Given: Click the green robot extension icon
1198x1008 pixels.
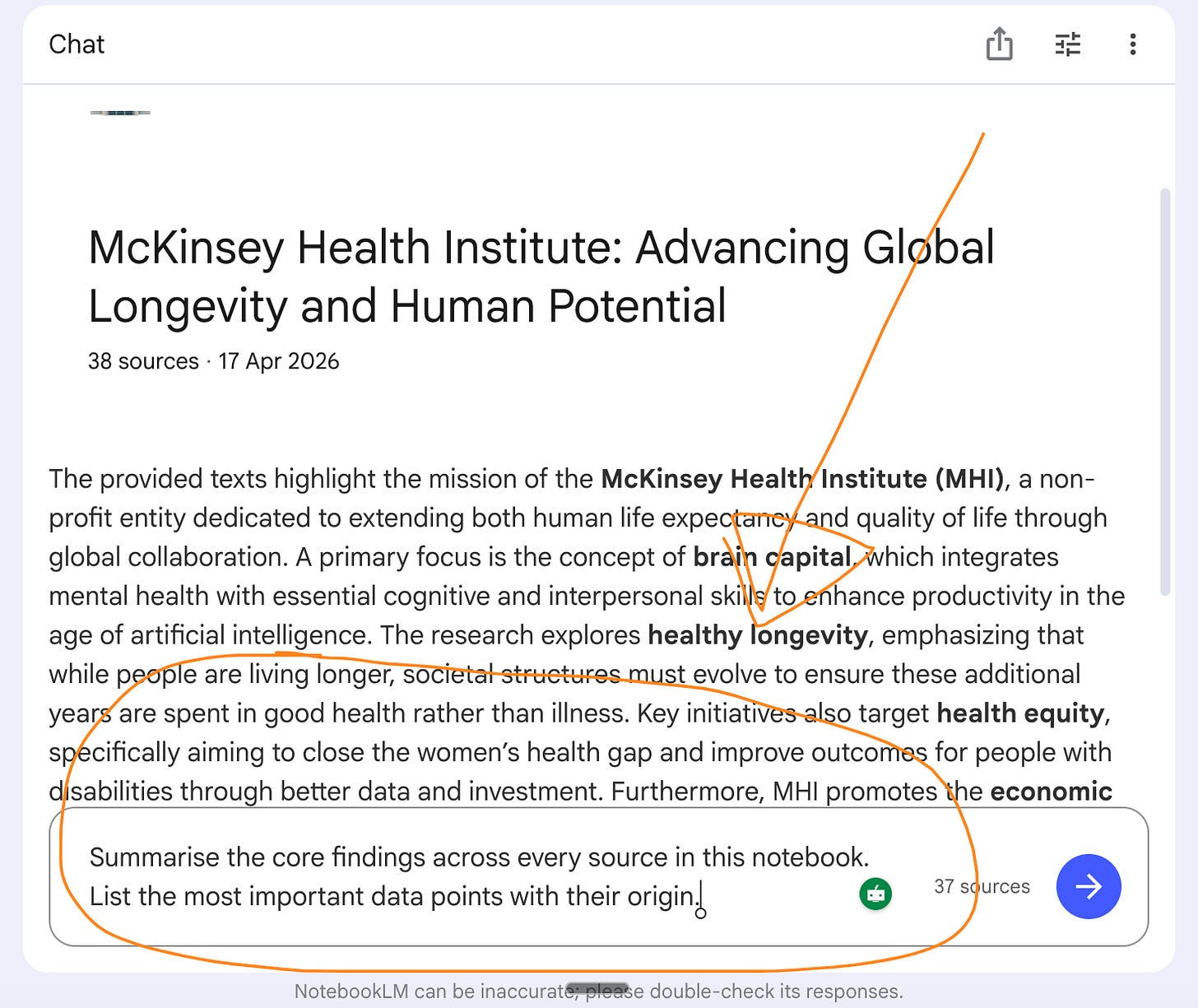Looking at the screenshot, I should click(875, 893).
